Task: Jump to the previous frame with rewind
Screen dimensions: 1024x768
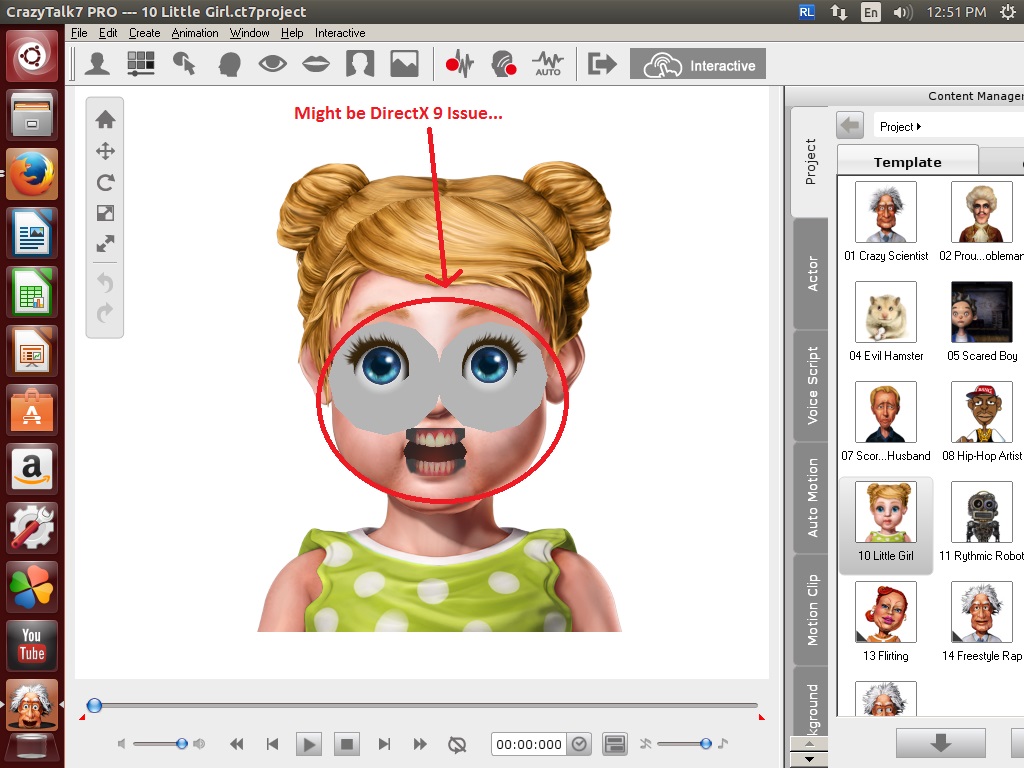Action: (x=236, y=744)
